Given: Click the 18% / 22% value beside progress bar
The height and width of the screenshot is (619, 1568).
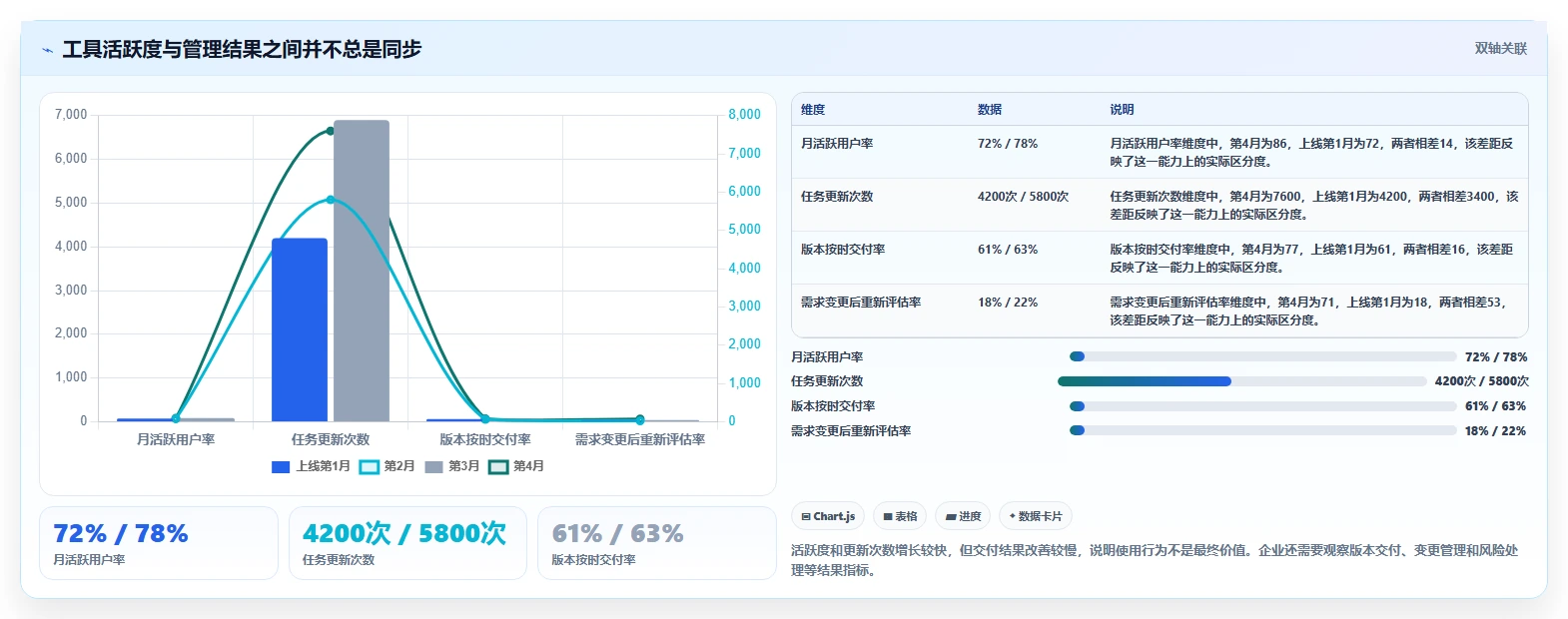Looking at the screenshot, I should (1496, 431).
